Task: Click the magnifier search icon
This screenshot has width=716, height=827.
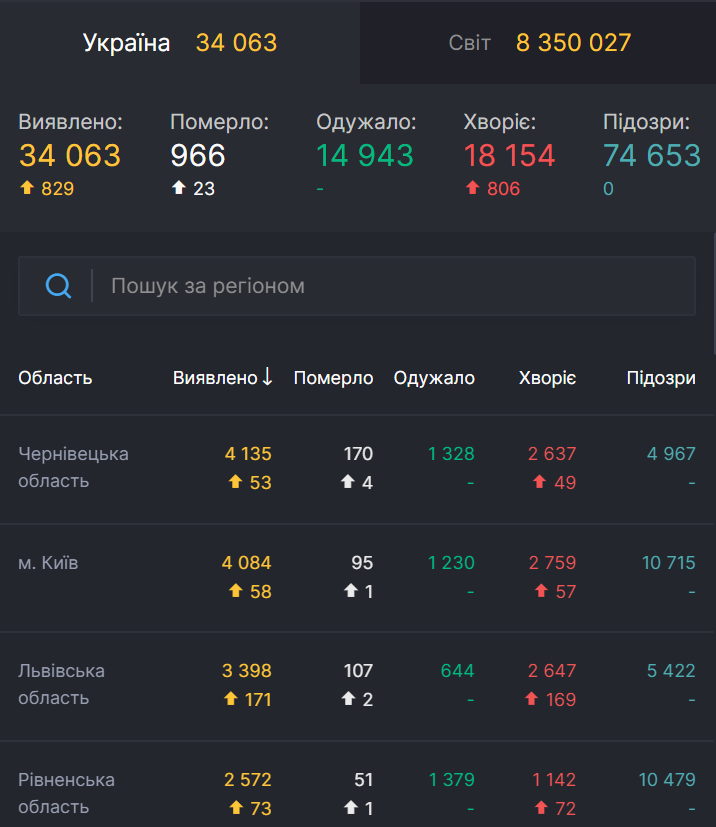Action: click(59, 286)
